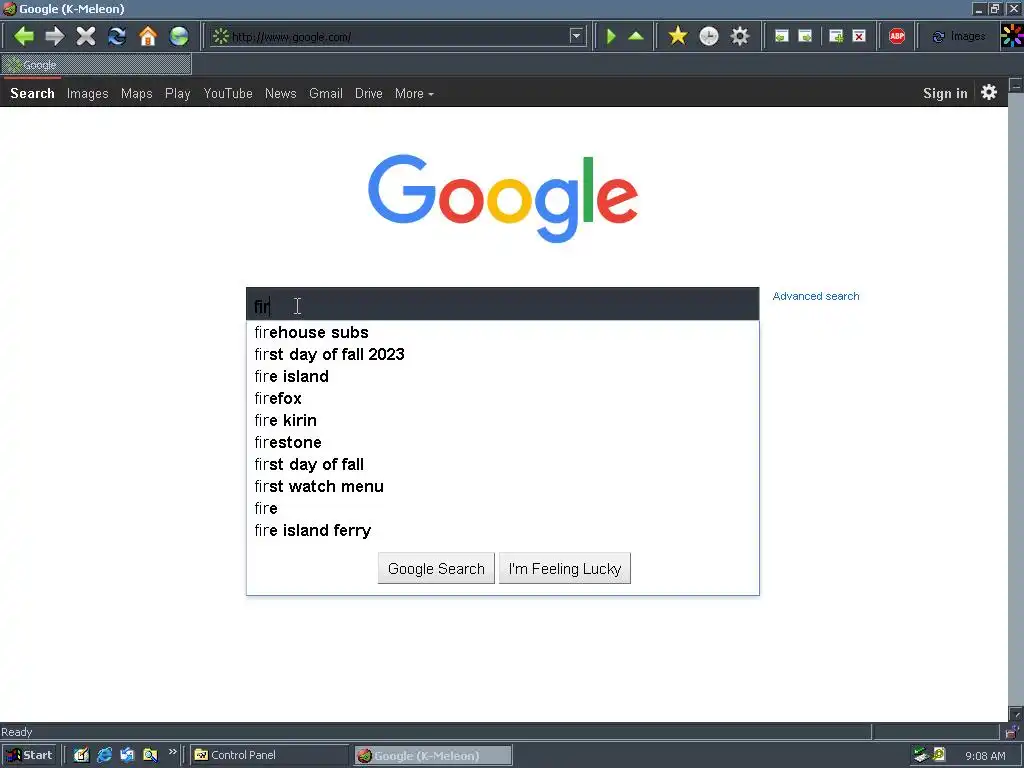
Task: Toggle the ABP Adblock Plus icon
Action: (897, 36)
